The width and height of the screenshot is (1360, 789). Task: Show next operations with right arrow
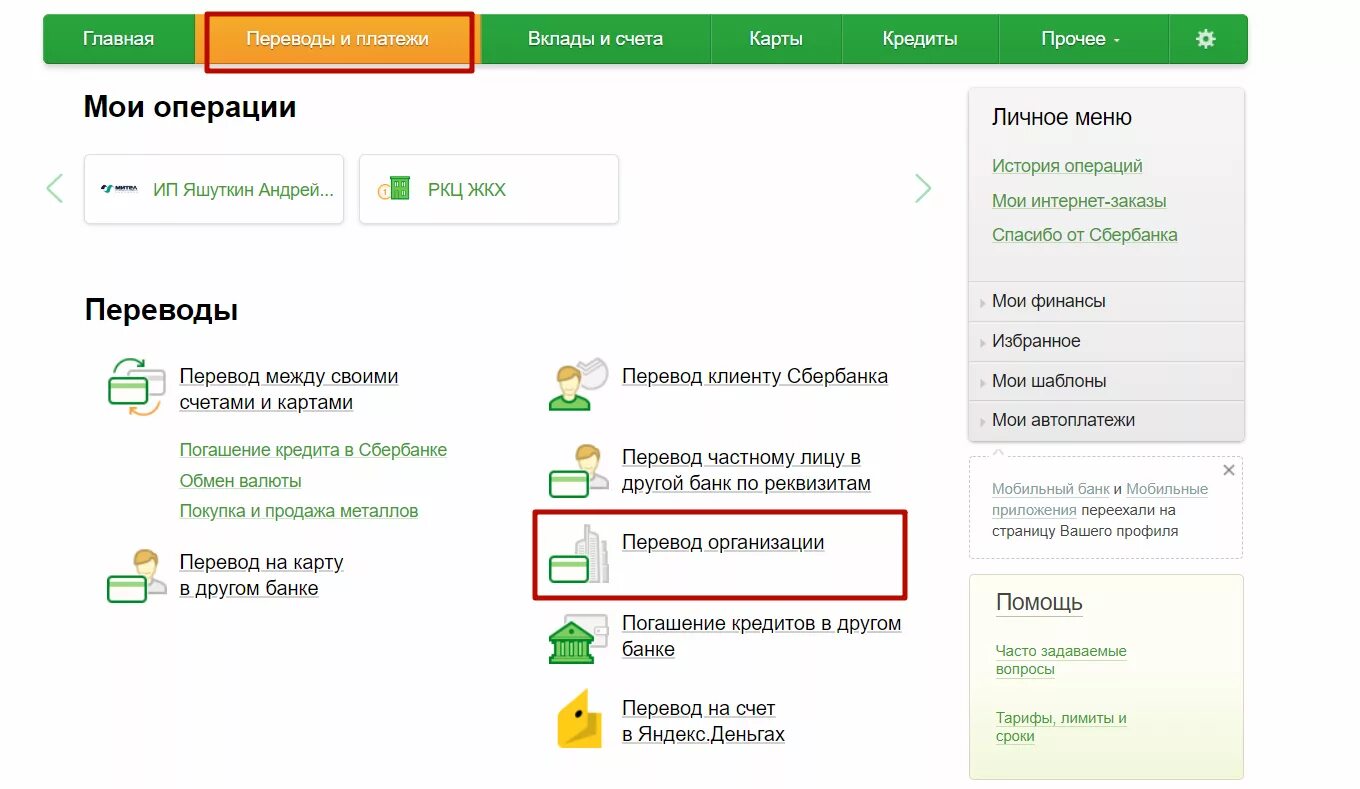point(923,188)
